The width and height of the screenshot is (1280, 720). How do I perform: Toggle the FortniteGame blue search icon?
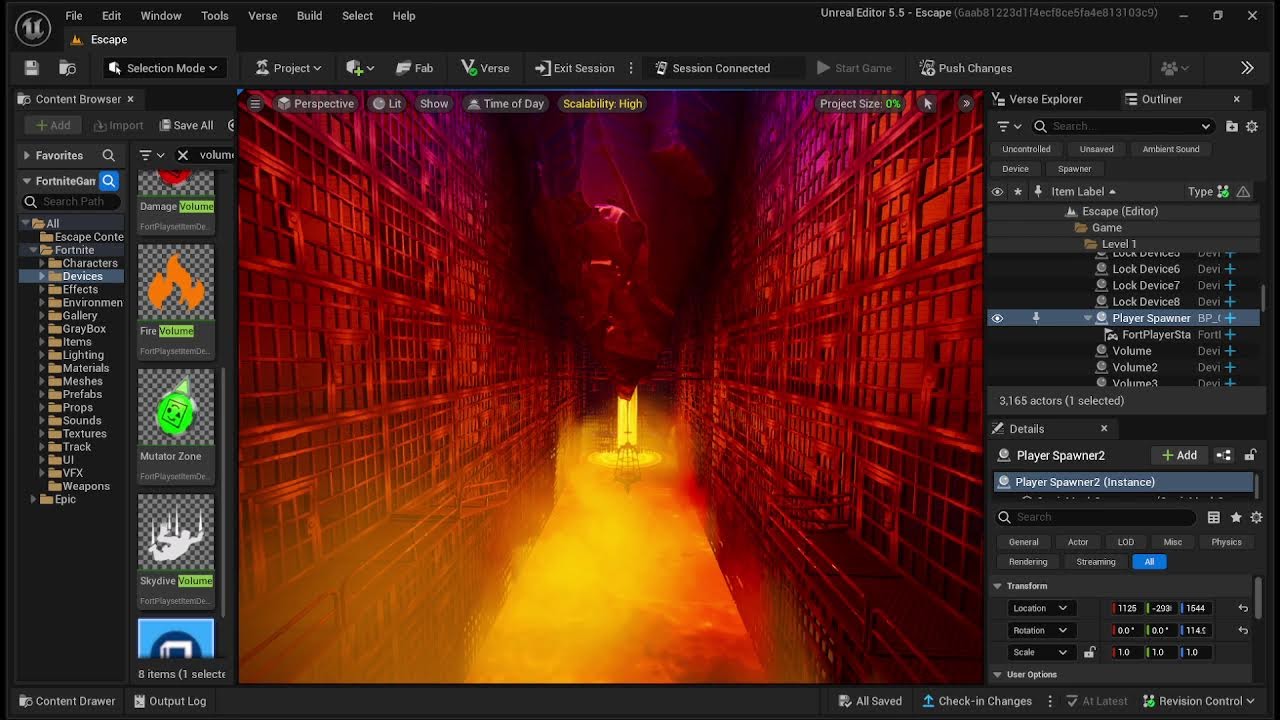tap(109, 181)
